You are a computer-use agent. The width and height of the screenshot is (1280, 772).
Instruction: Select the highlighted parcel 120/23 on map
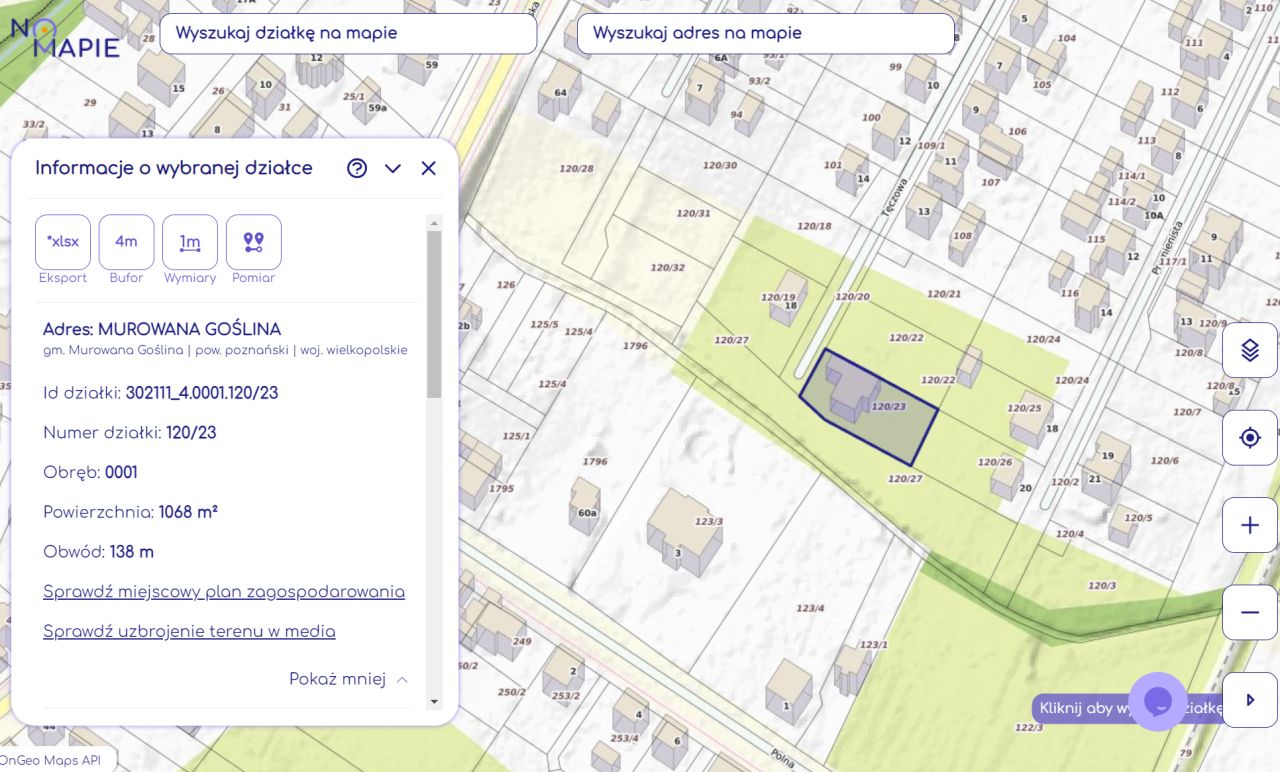point(868,407)
